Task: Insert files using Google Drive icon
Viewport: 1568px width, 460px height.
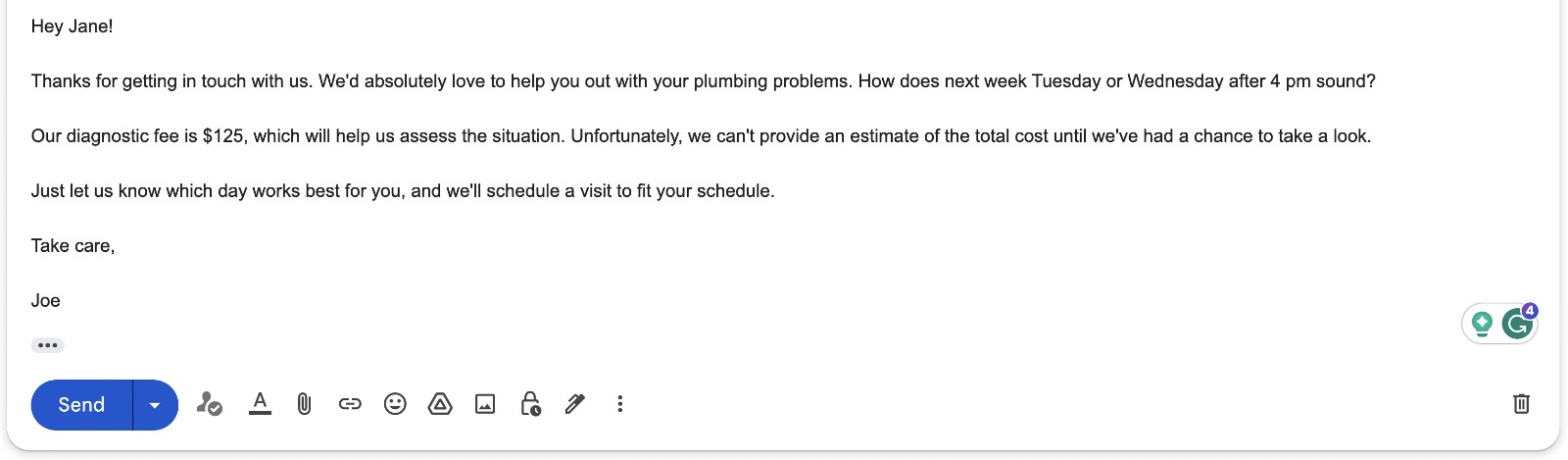Action: click(440, 403)
